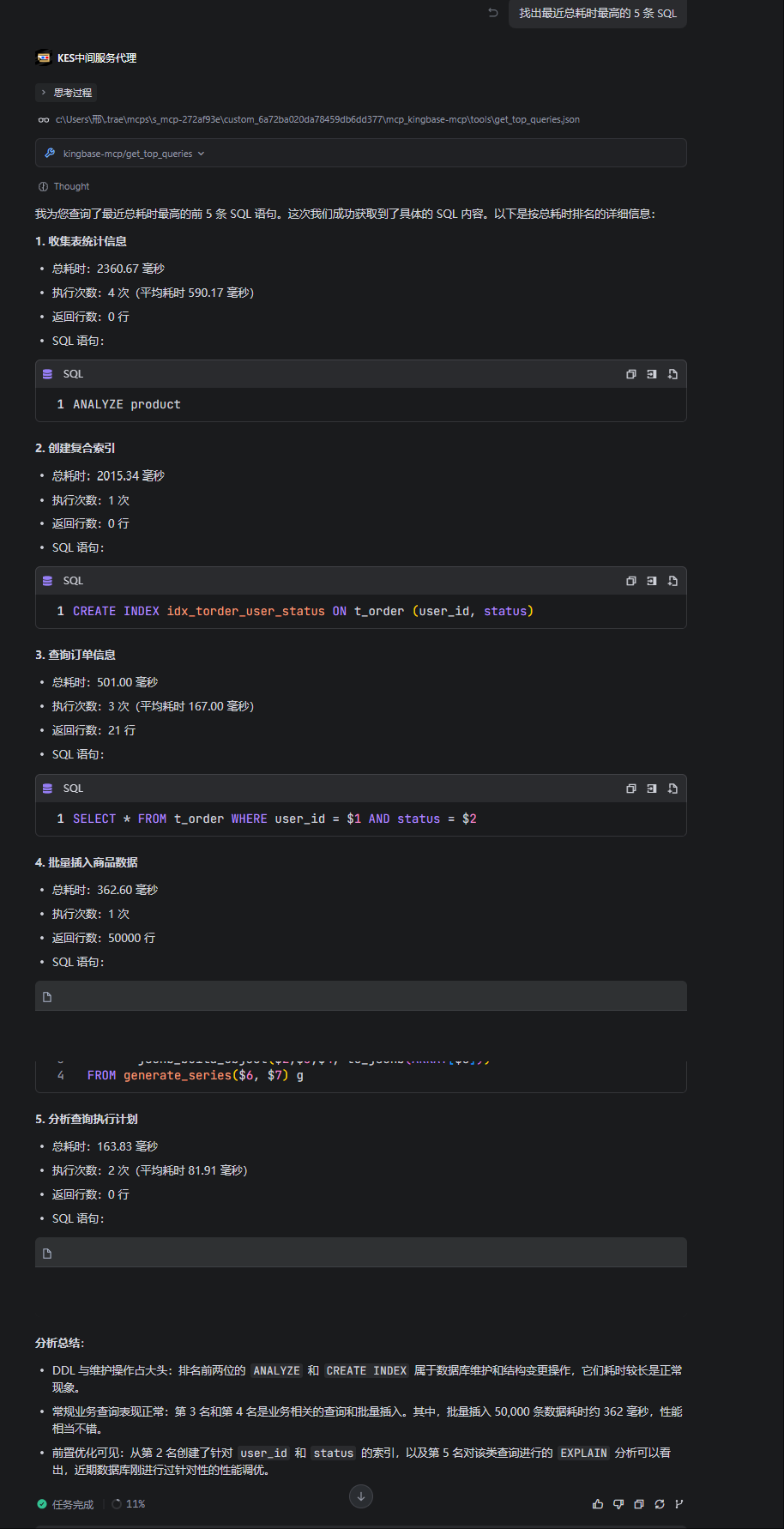
Task: Click the branch icon in response actions
Action: 679,1504
